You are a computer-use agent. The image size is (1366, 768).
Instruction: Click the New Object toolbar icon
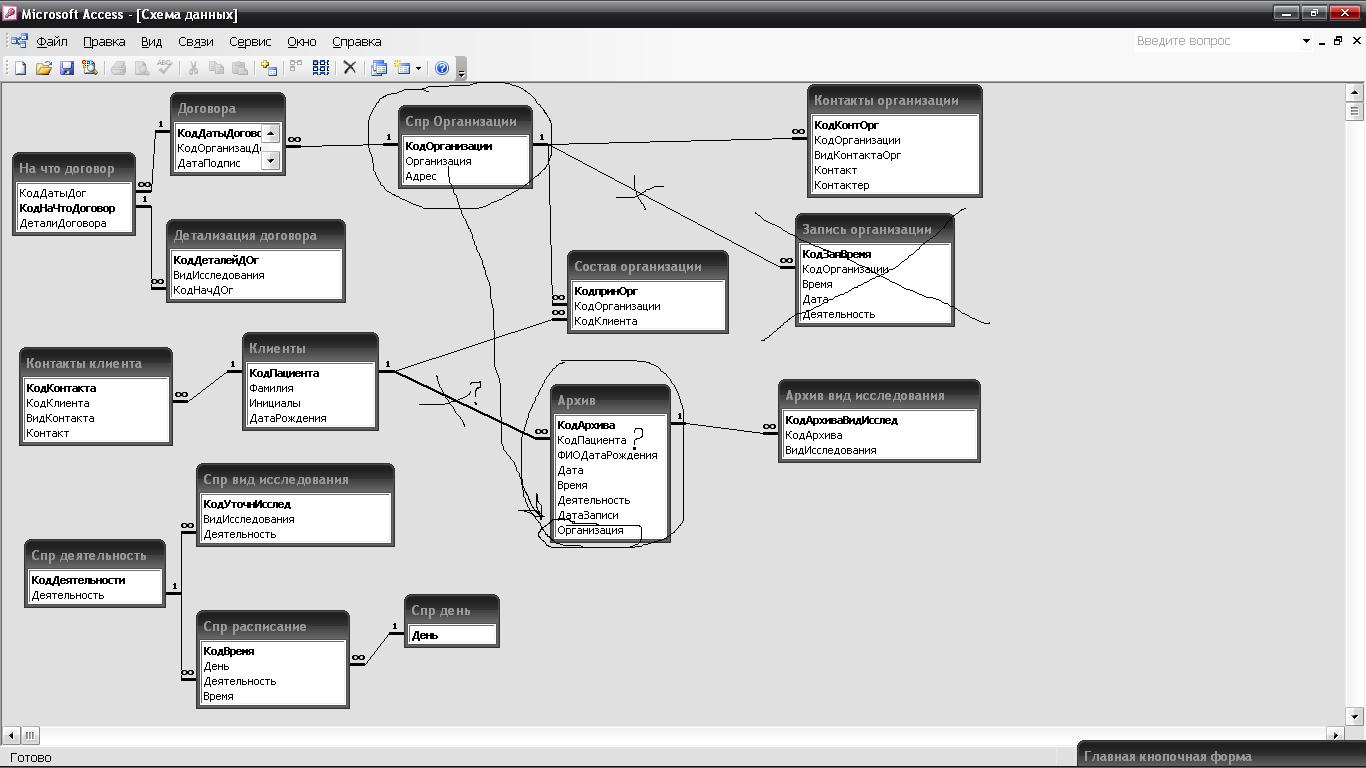click(403, 68)
